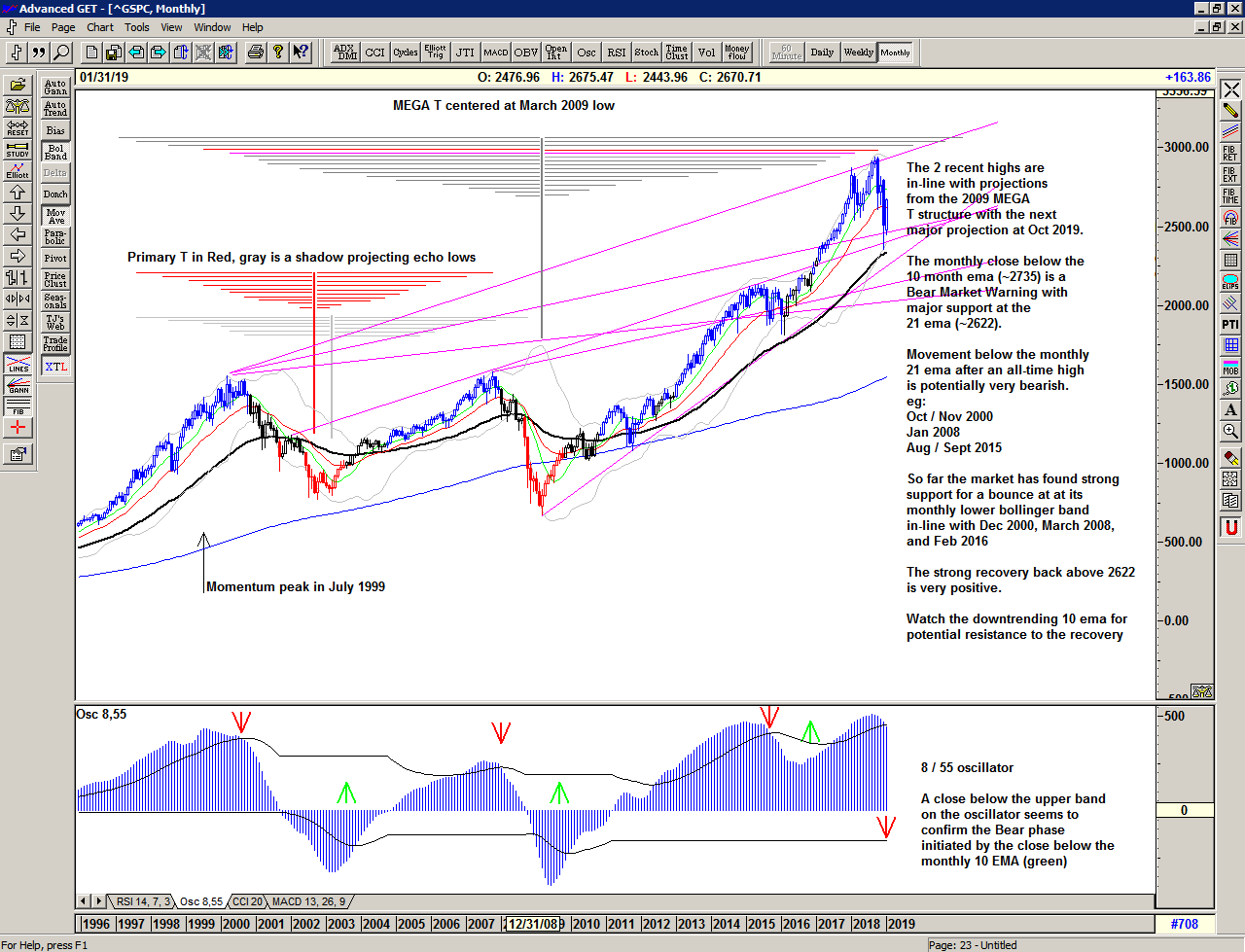This screenshot has width=1245, height=952.
Task: Switch to the MACD 13, 26, 9 tab
Action: point(307,901)
